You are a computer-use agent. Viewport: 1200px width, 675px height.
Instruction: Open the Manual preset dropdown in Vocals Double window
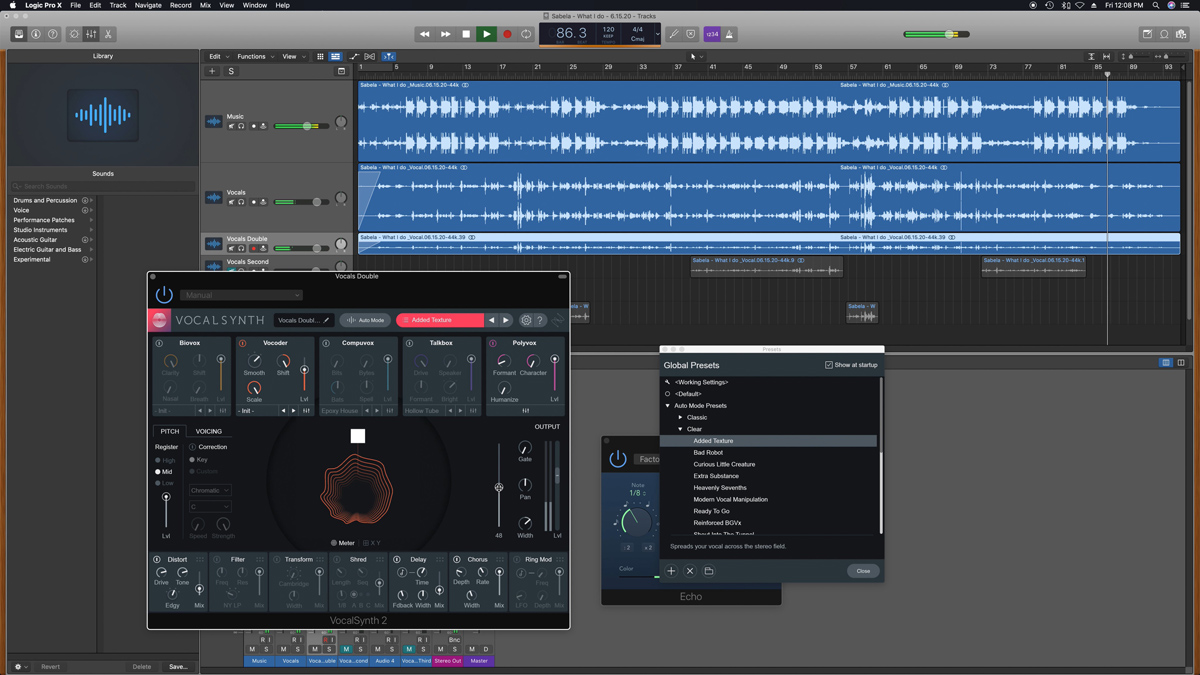[241, 295]
